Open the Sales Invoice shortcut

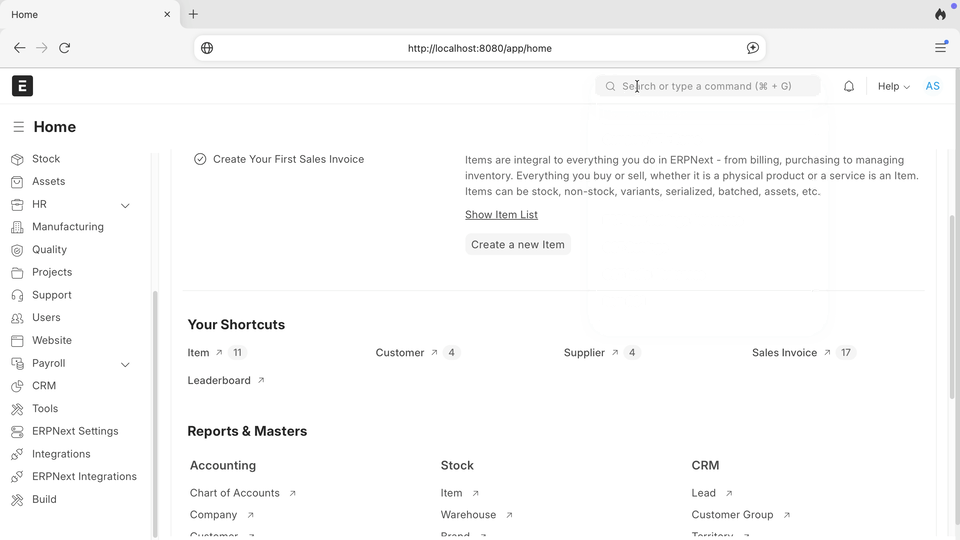(784, 353)
